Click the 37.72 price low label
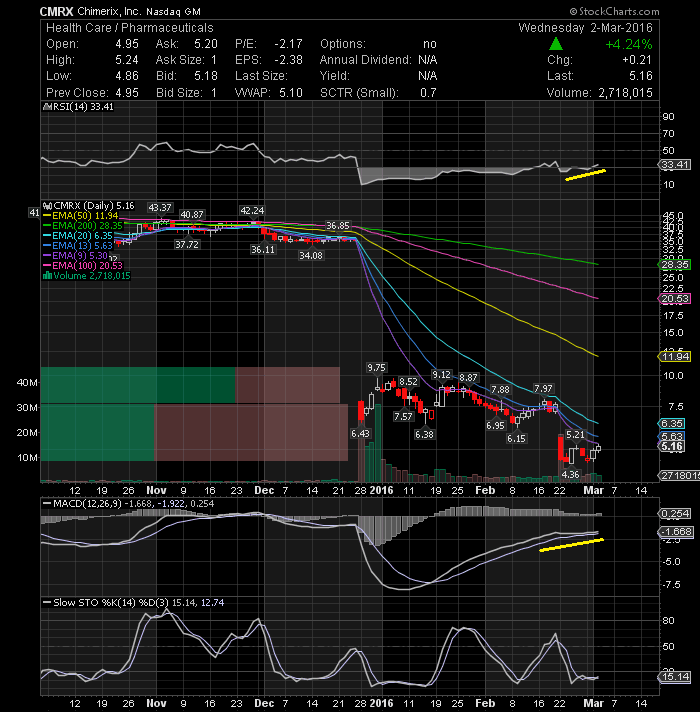Screen dimensions: 700x712 tap(187, 244)
